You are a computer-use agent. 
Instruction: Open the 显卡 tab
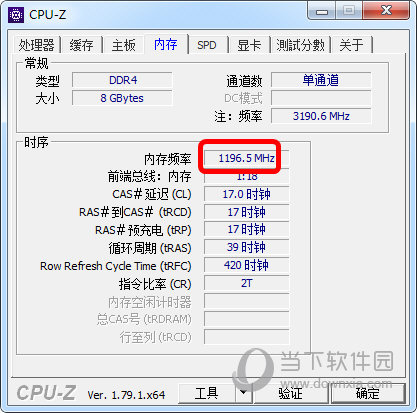(x=249, y=45)
